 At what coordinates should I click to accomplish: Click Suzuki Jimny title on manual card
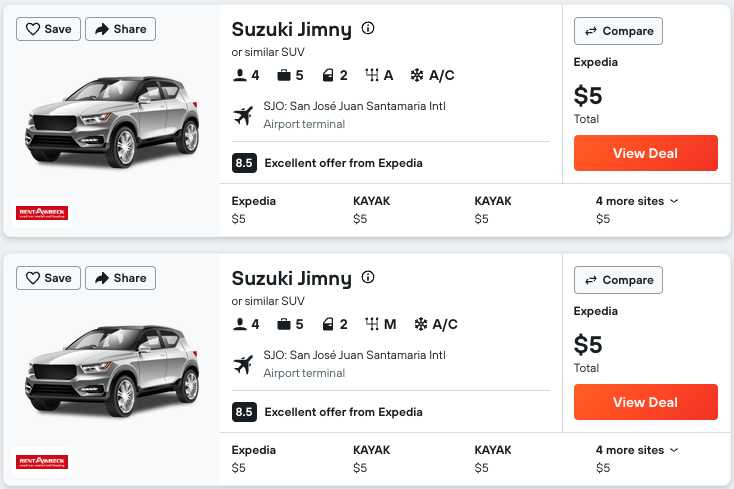[292, 278]
